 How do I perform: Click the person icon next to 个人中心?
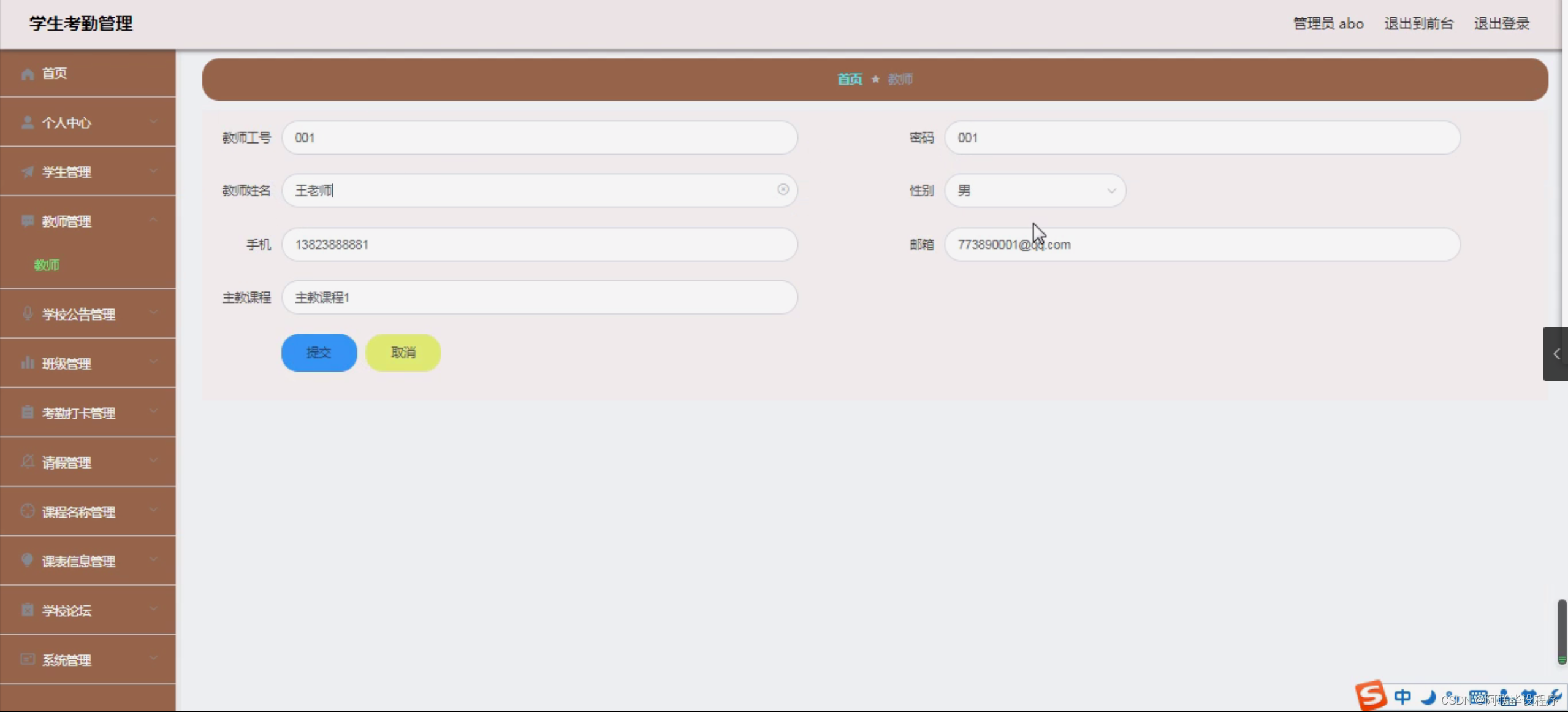coord(28,123)
